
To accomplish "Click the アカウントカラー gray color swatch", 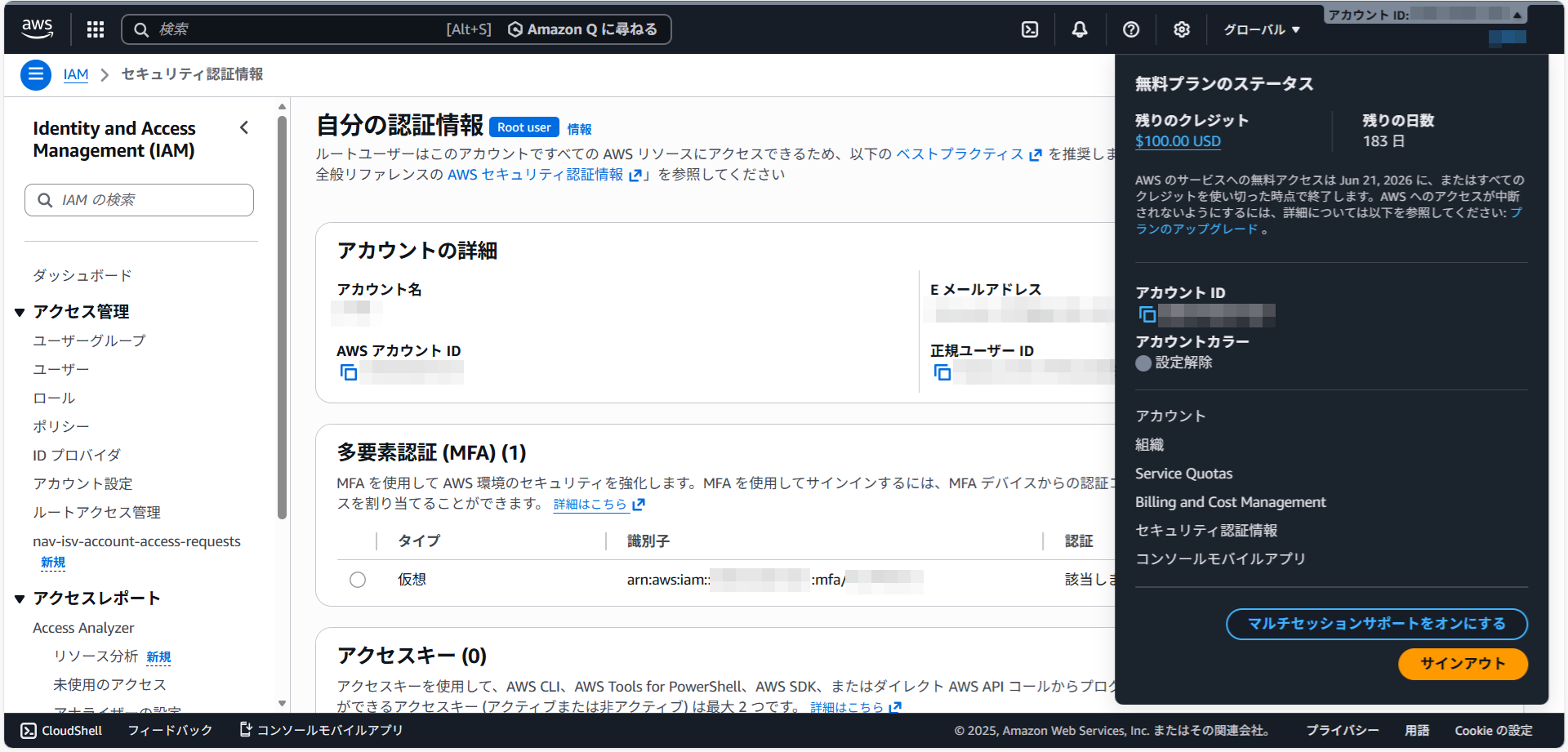I will pyautogui.click(x=1143, y=363).
